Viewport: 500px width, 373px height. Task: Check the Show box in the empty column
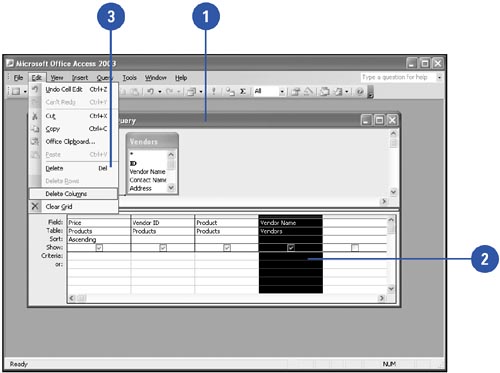(355, 248)
